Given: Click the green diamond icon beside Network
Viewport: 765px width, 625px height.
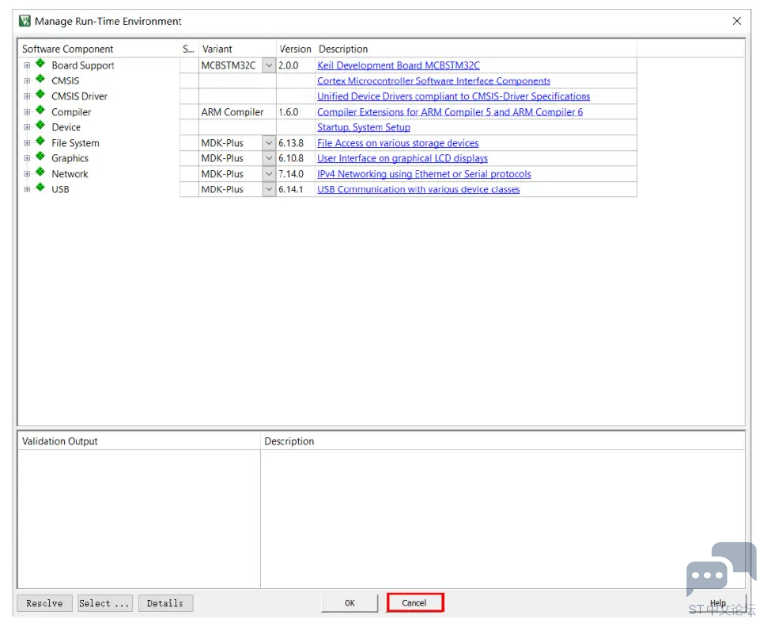Looking at the screenshot, I should click(40, 172).
